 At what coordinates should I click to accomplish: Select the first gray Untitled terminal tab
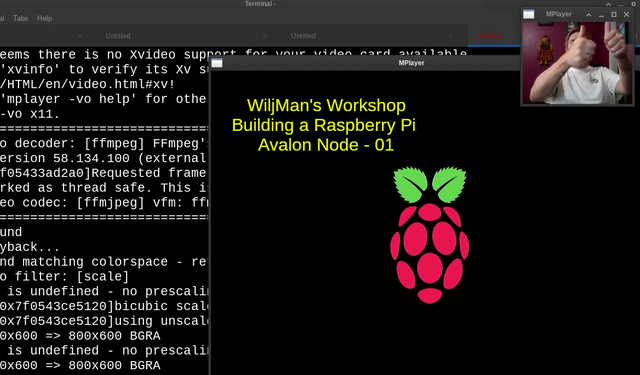(x=118, y=36)
